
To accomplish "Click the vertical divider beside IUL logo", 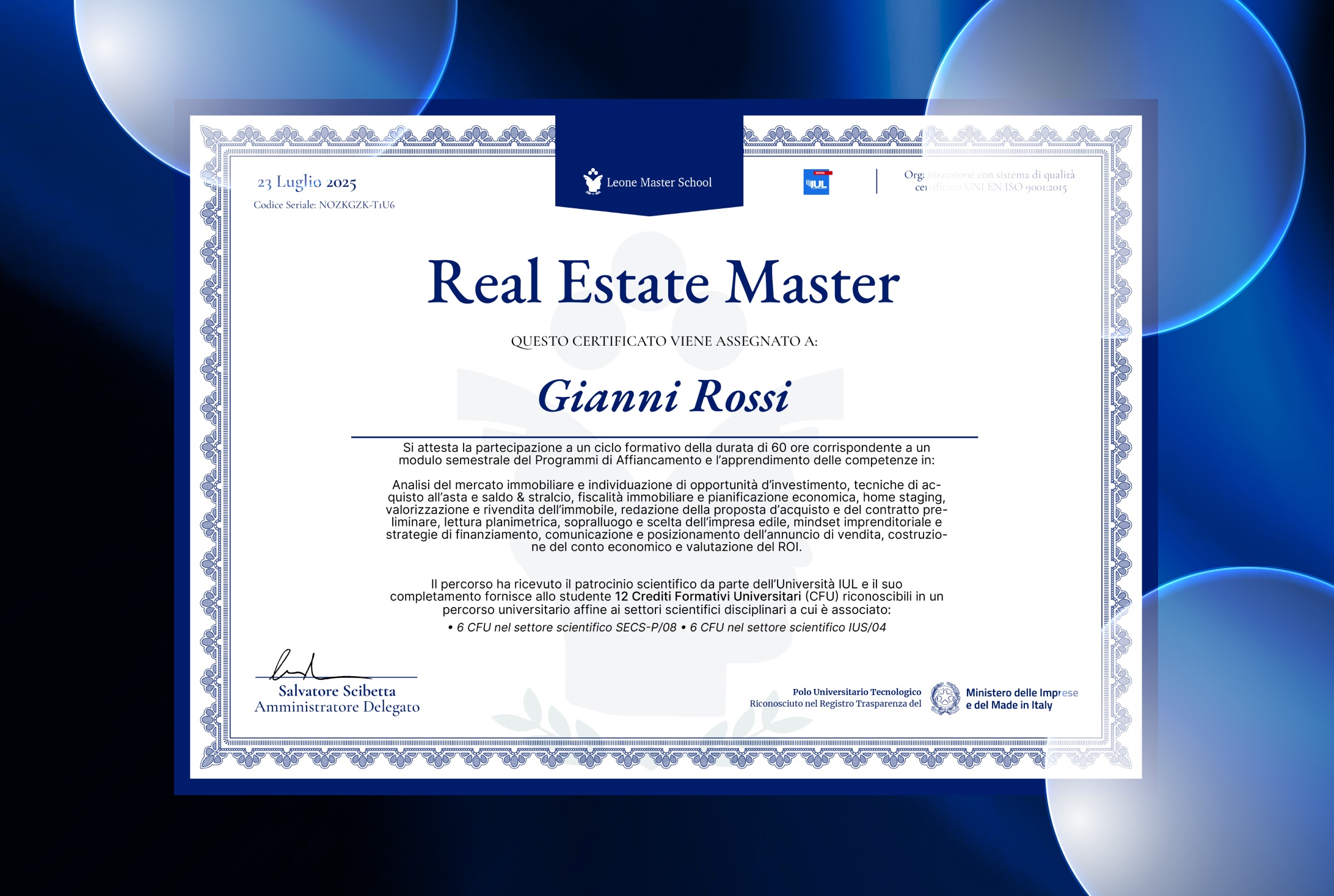I will 877,181.
